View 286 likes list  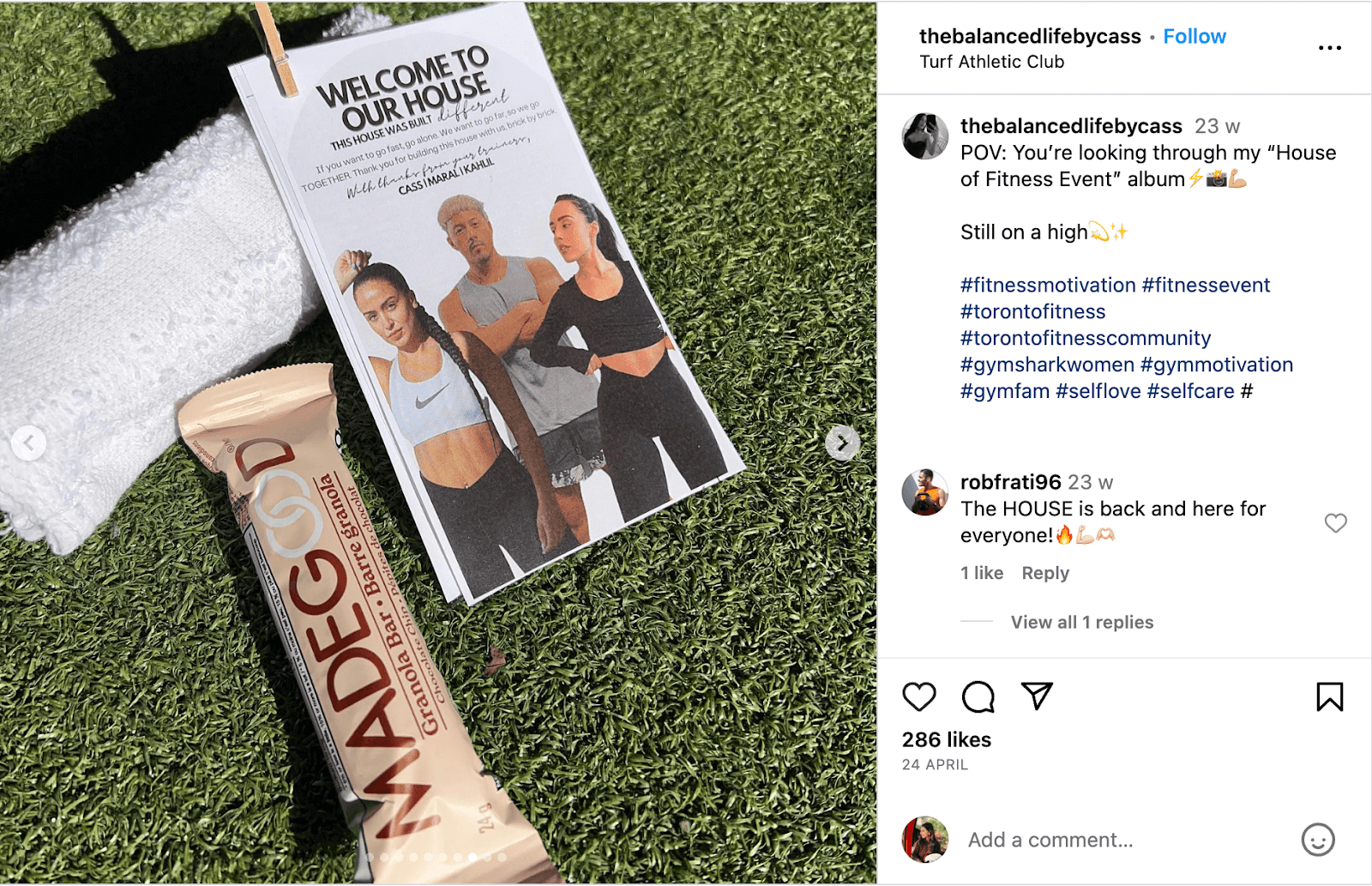click(x=947, y=739)
